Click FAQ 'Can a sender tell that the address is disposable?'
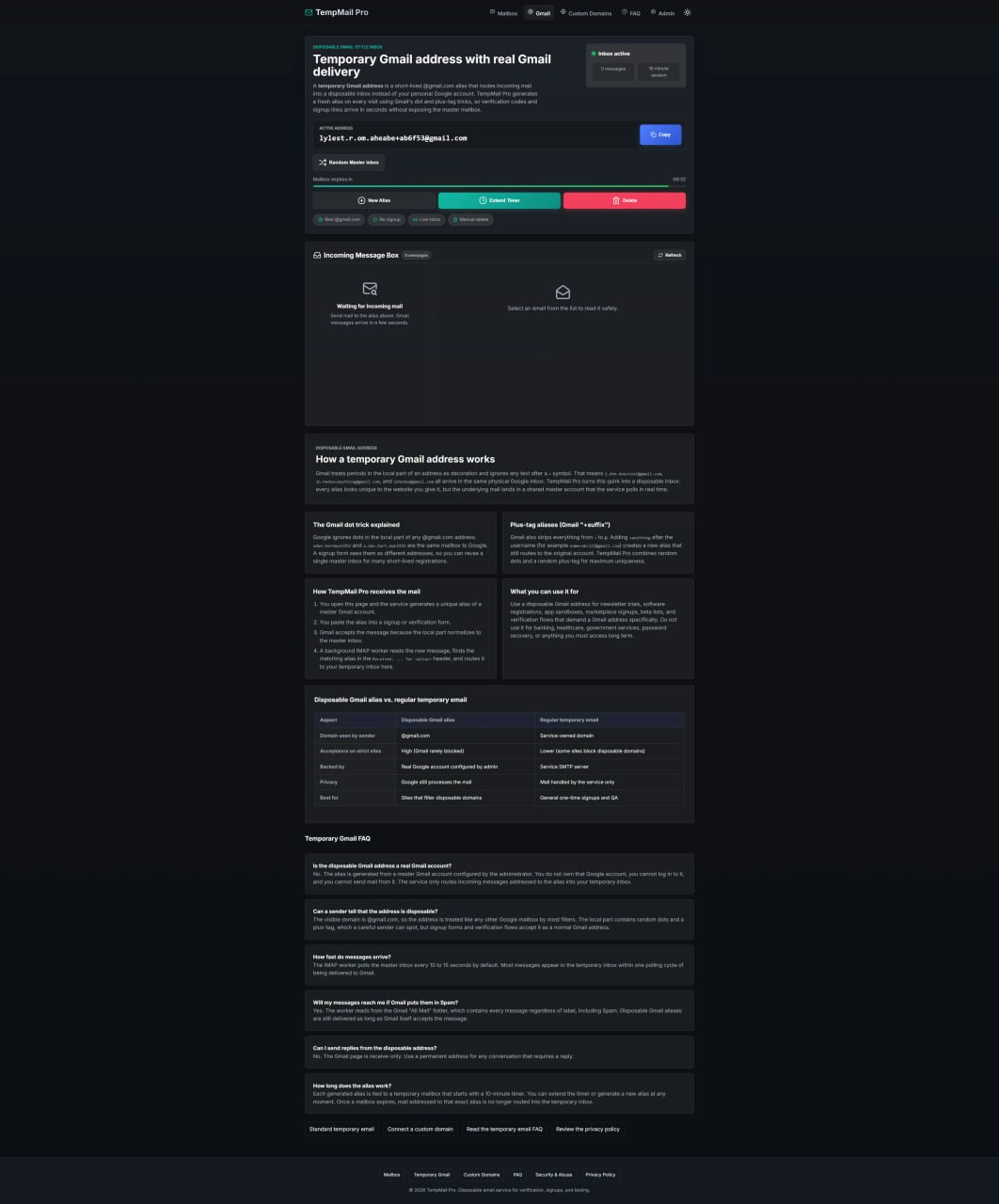Image resolution: width=999 pixels, height=1204 pixels. (375, 911)
